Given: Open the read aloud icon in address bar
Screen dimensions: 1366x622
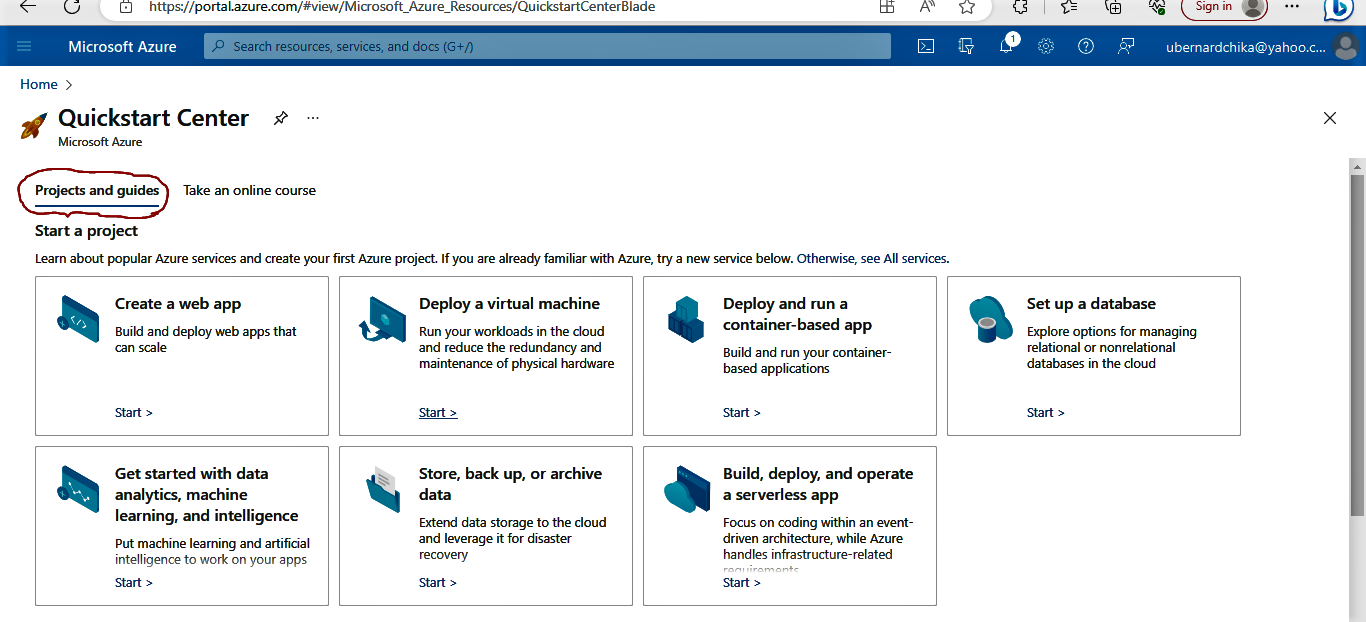Looking at the screenshot, I should click(927, 7).
